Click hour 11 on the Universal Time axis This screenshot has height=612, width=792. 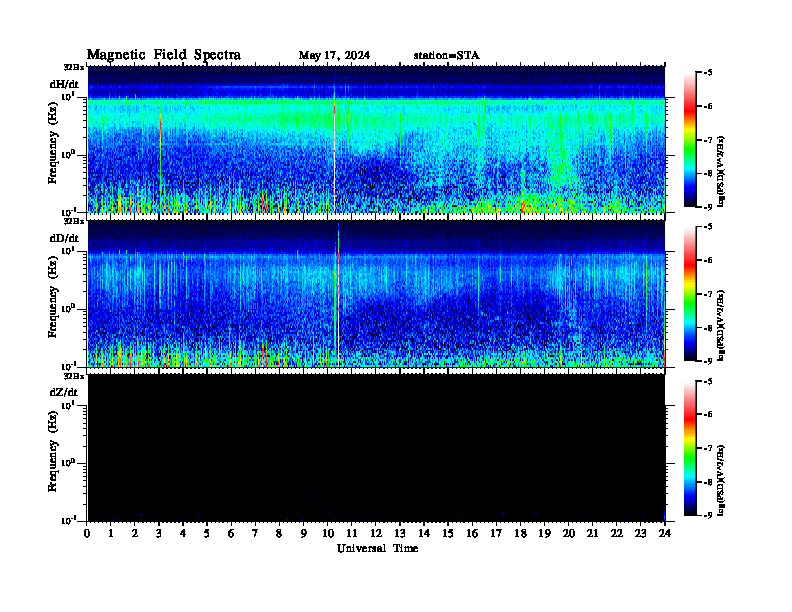coord(352,534)
